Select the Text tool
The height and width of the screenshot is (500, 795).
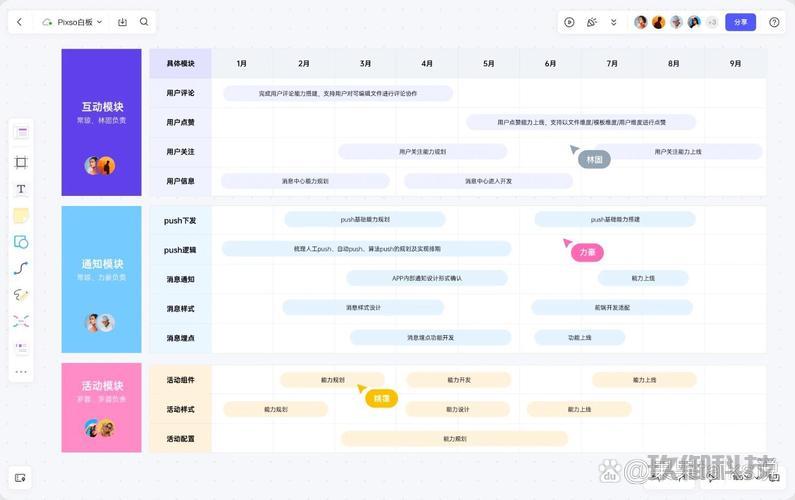pyautogui.click(x=21, y=189)
